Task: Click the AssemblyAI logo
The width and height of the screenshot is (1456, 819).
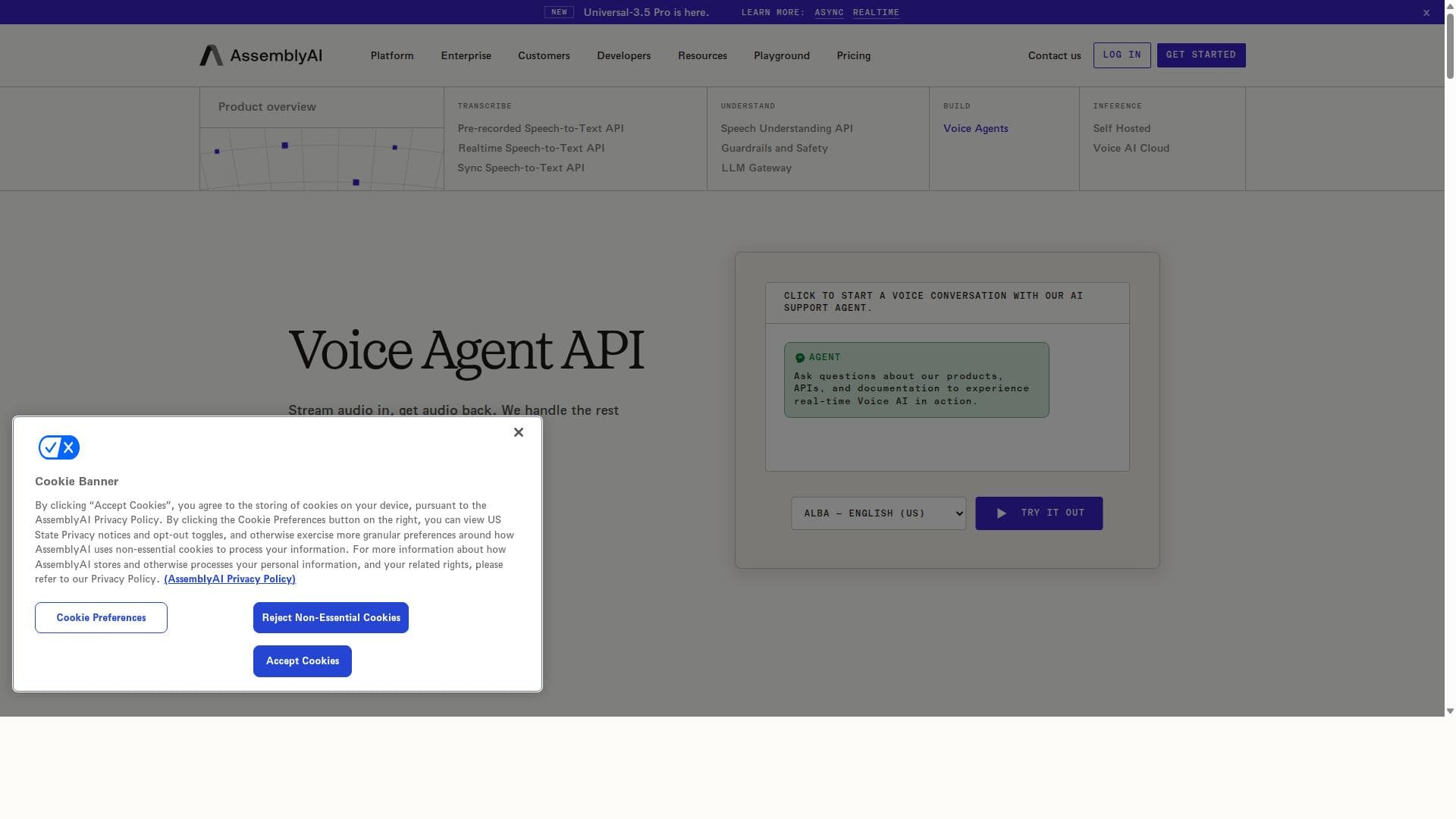Action: pos(261,55)
